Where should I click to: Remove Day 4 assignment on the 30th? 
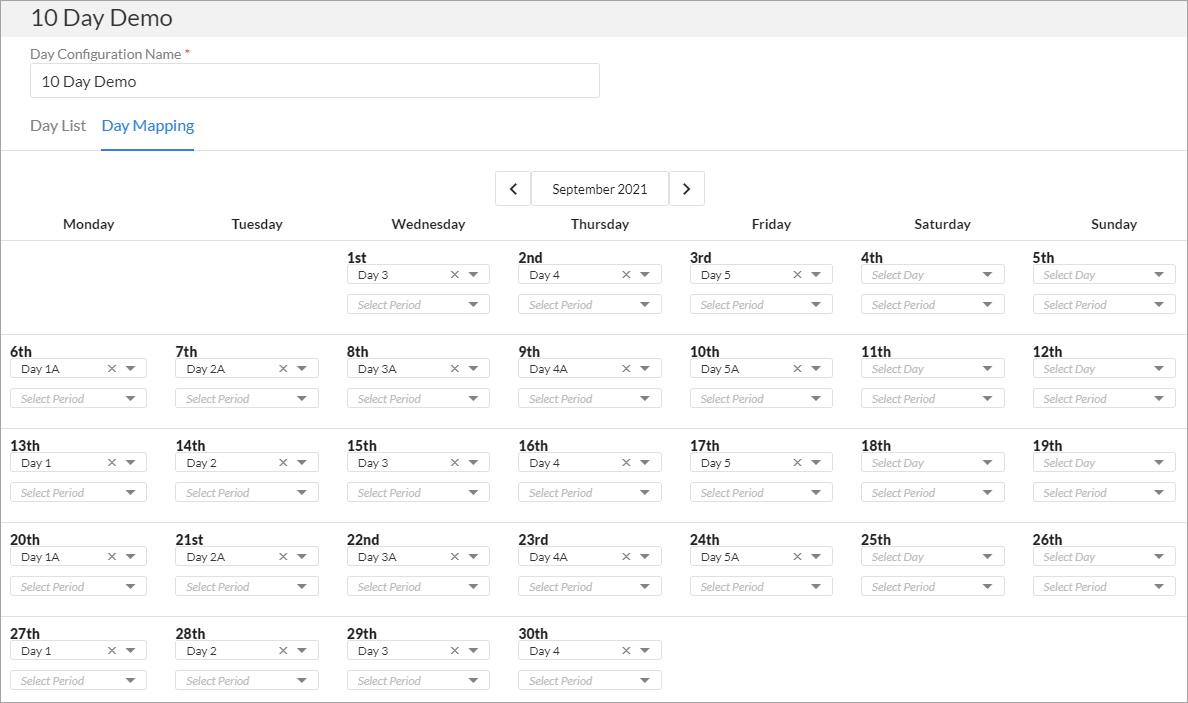click(626, 651)
